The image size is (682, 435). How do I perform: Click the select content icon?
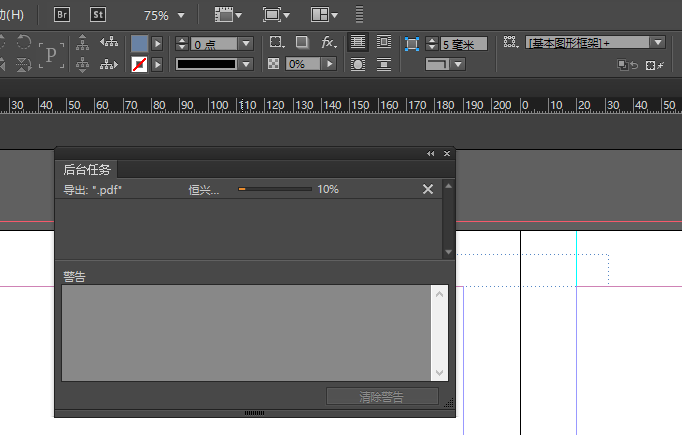(x=83, y=64)
